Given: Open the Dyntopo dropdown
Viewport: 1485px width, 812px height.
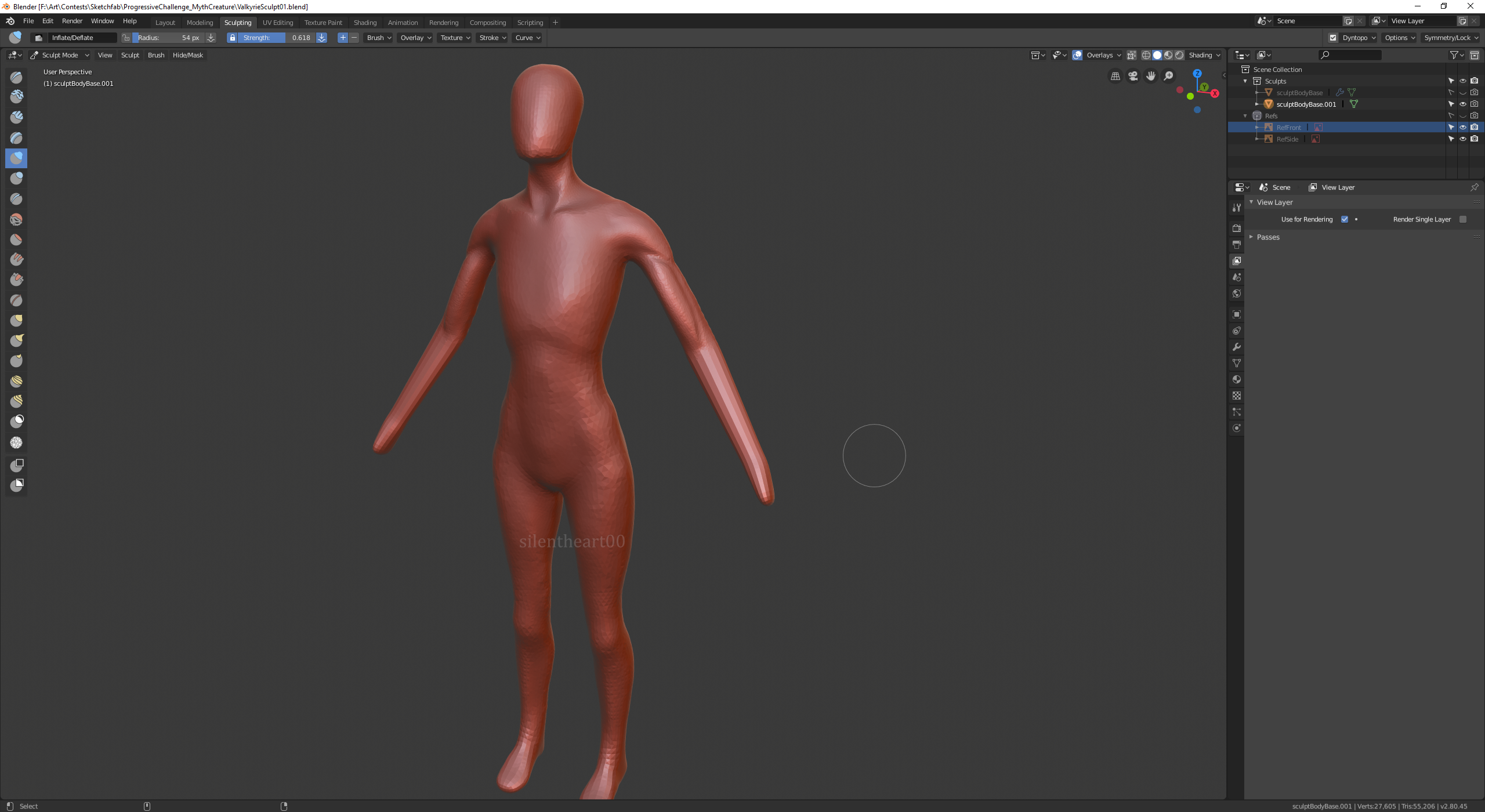Looking at the screenshot, I should pyautogui.click(x=1359, y=38).
